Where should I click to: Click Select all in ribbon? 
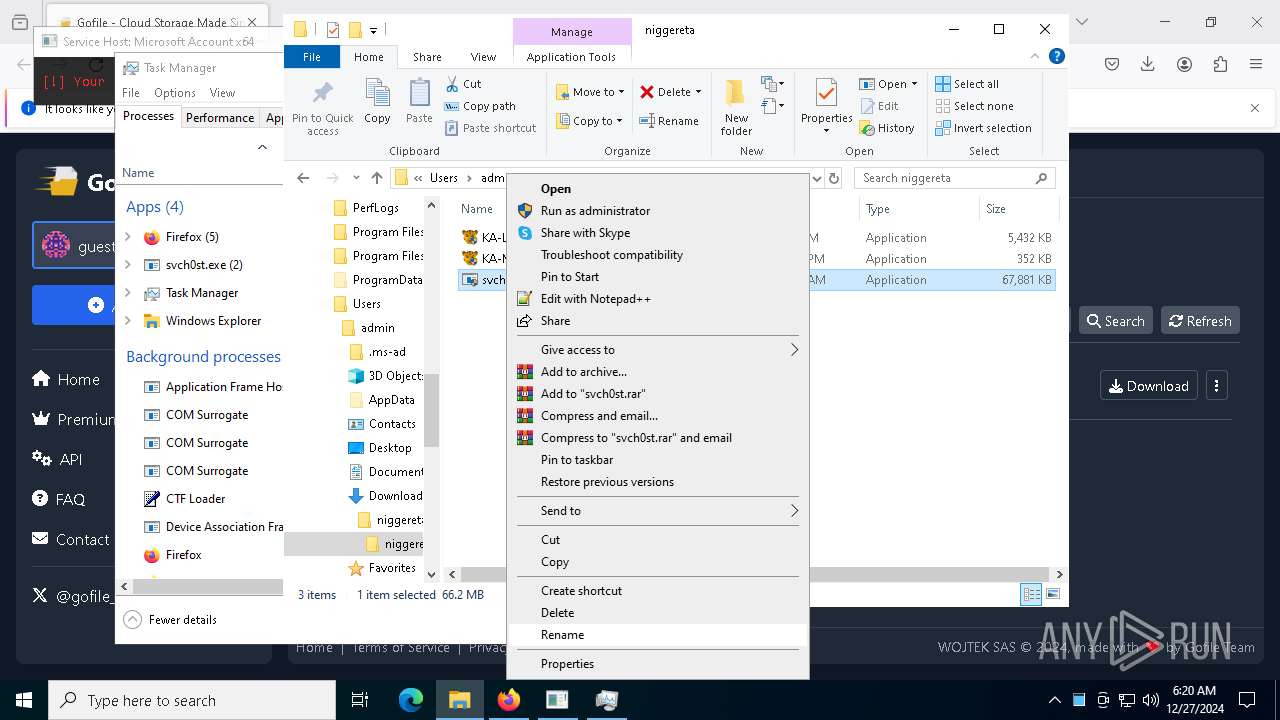(x=967, y=84)
